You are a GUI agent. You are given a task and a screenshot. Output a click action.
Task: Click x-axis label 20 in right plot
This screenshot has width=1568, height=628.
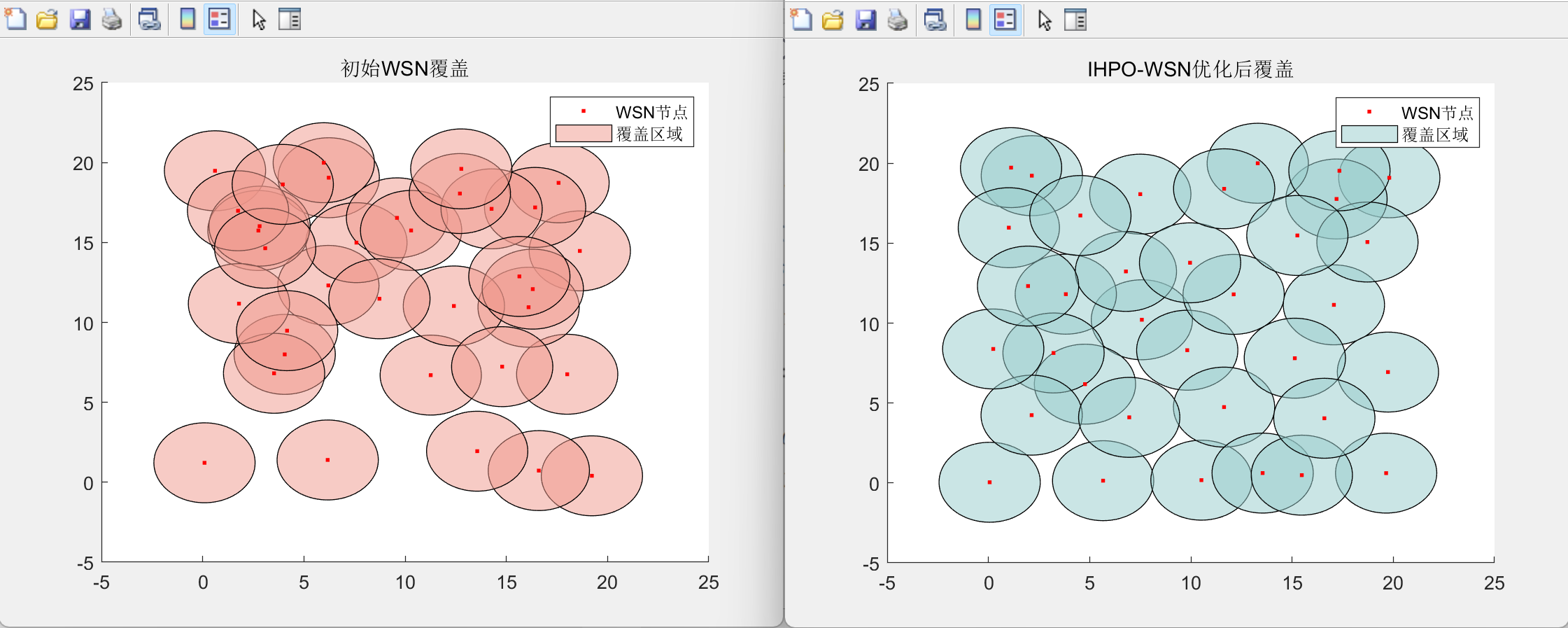pos(1392,583)
